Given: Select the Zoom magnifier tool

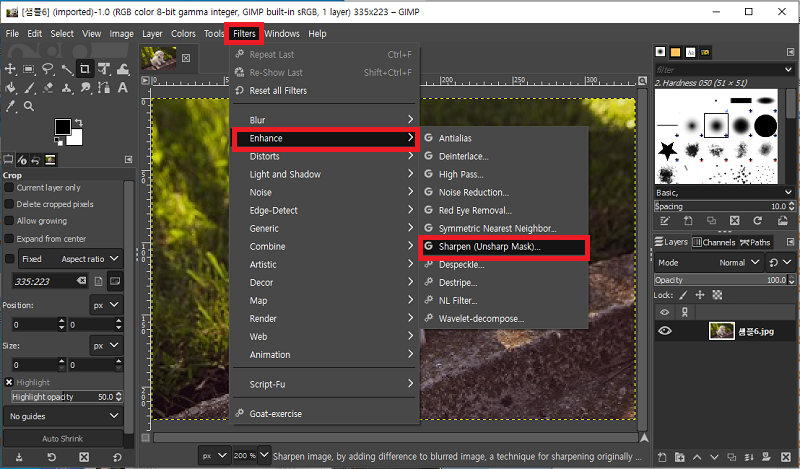Looking at the screenshot, I should tap(29, 106).
